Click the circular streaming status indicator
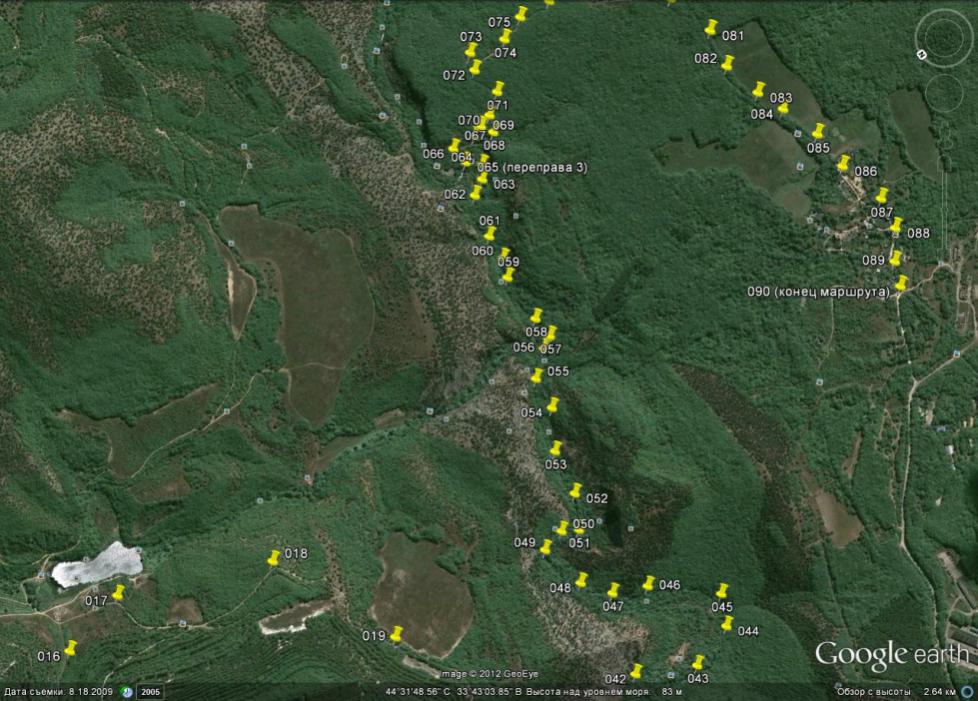The image size is (978, 701). [x=967, y=692]
